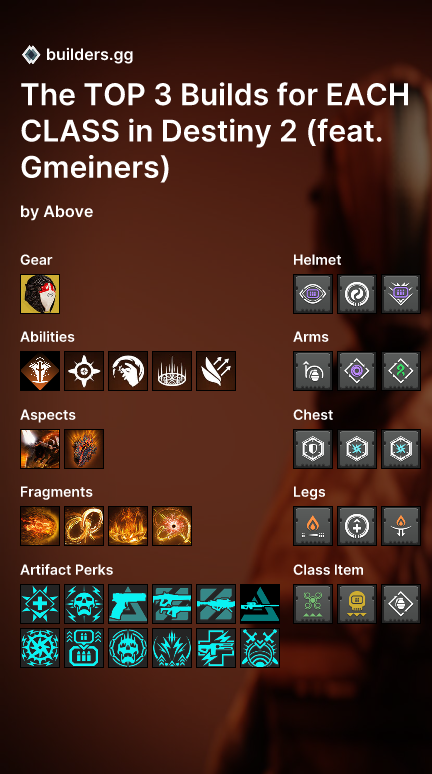Click the first helmet mod with eye icon
The image size is (432, 774).
tap(313, 294)
